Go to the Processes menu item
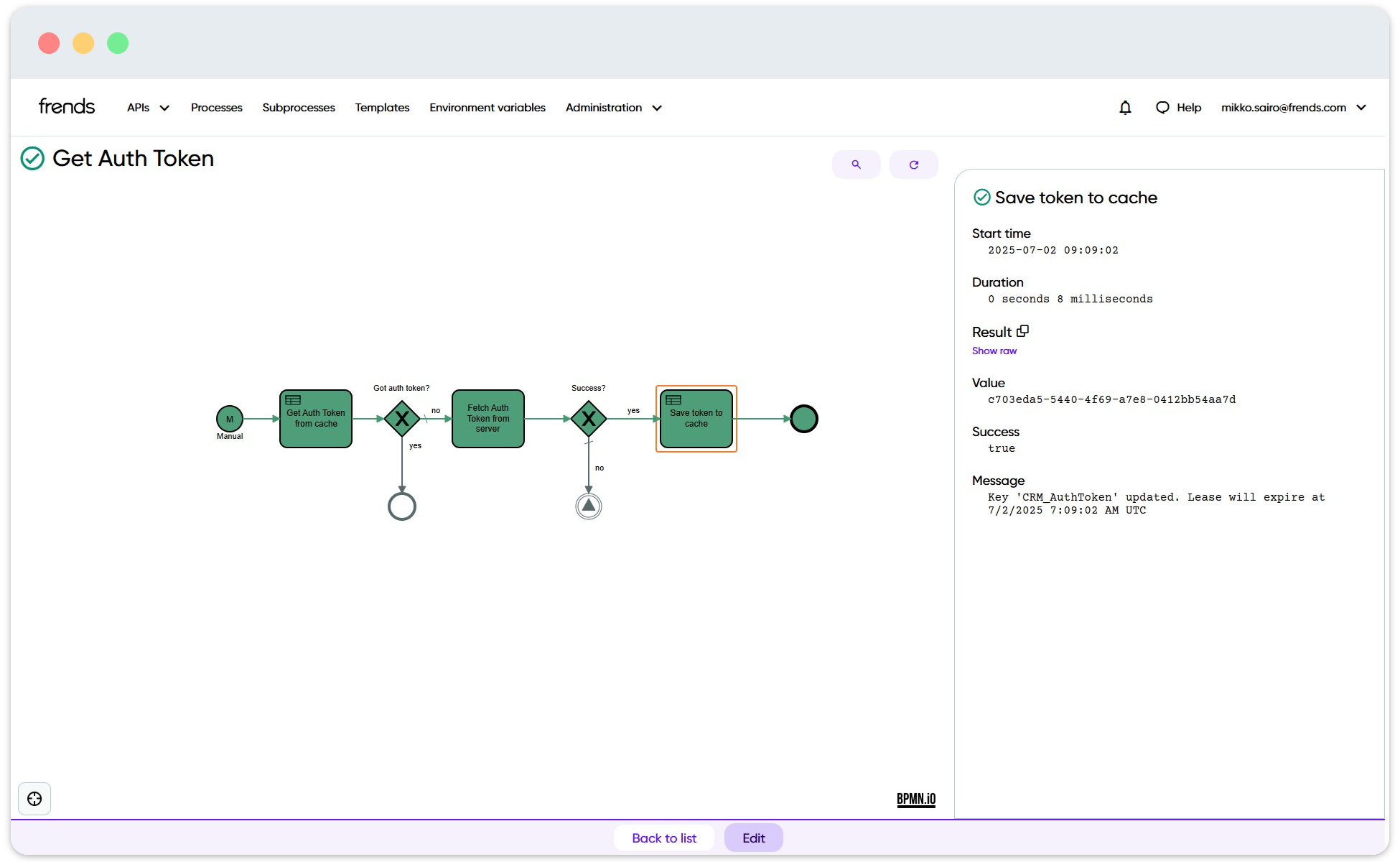This screenshot has width=1400, height=862. [216, 107]
